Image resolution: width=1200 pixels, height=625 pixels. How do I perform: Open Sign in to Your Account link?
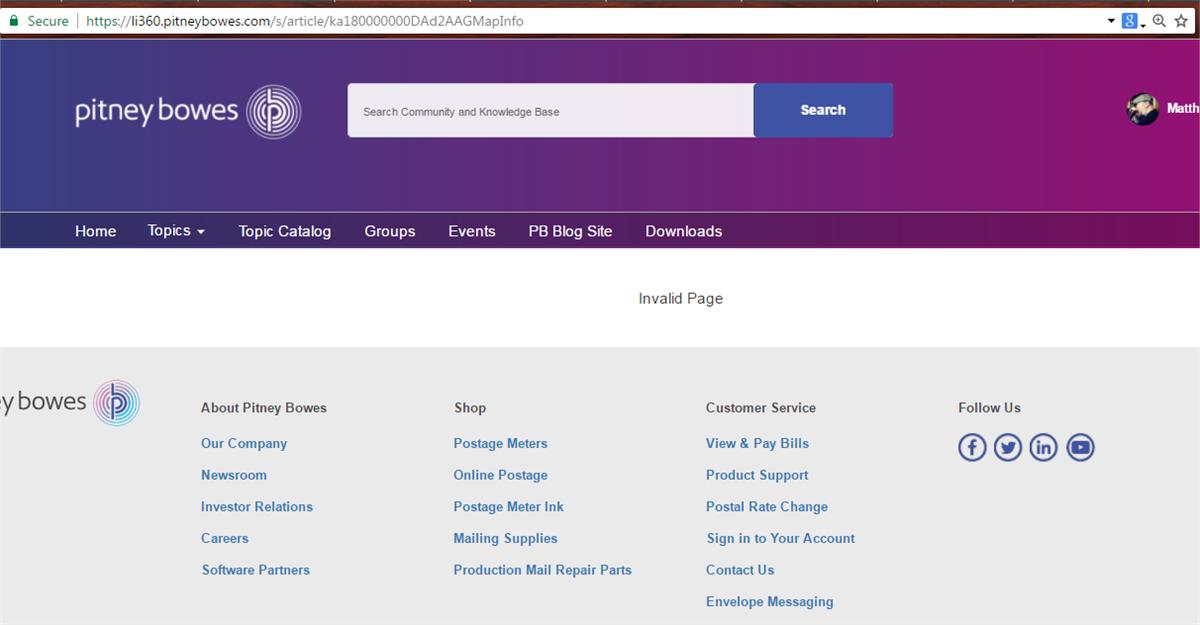pyautogui.click(x=781, y=538)
